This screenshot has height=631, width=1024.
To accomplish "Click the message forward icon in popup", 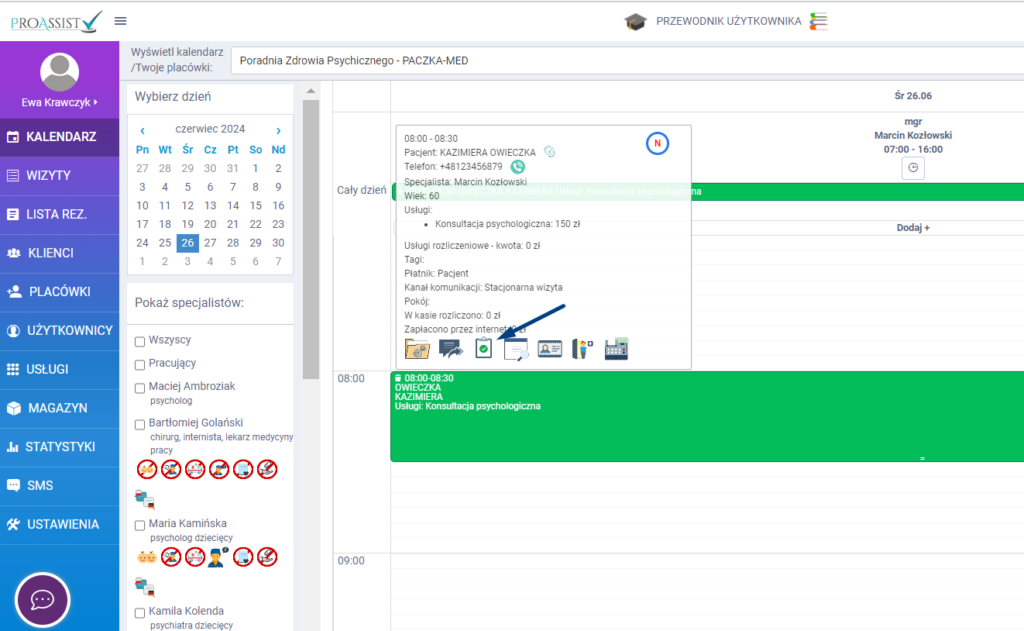I will tap(451, 348).
